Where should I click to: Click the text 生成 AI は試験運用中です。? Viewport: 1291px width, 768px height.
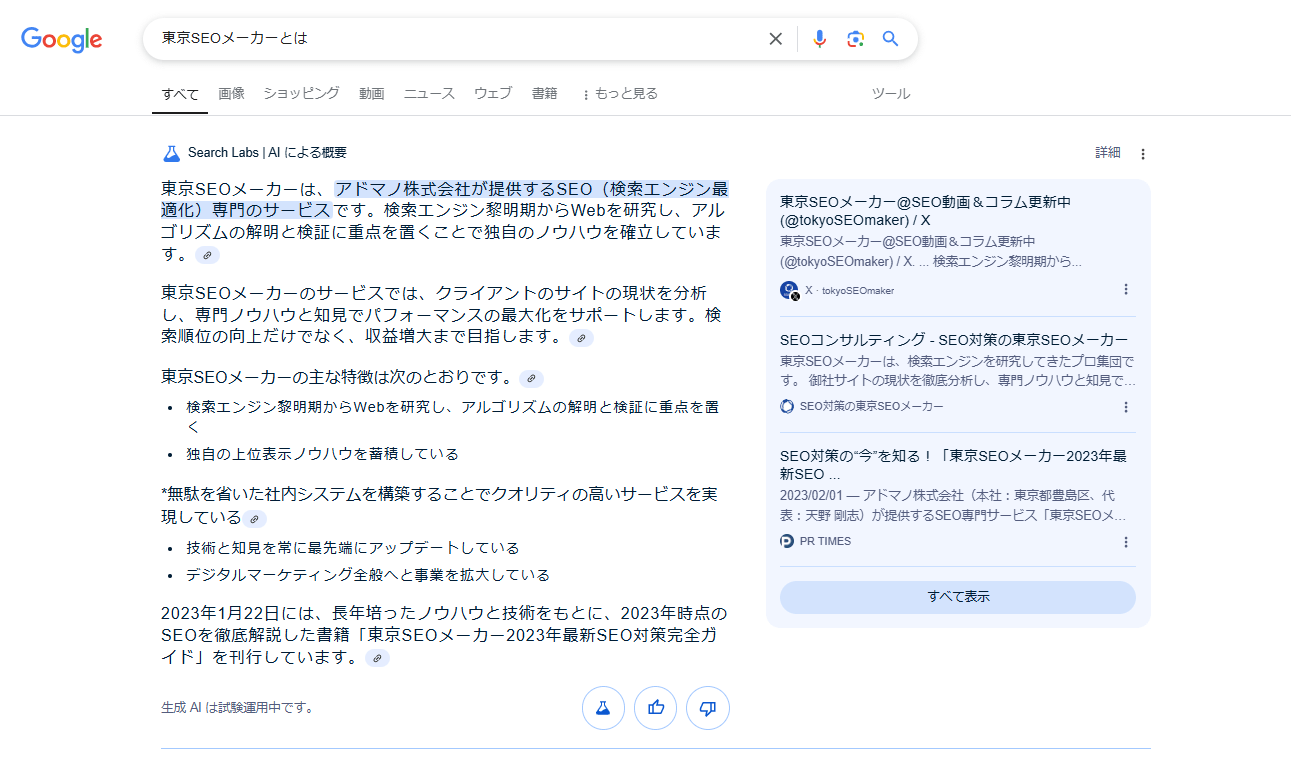[x=238, y=708]
